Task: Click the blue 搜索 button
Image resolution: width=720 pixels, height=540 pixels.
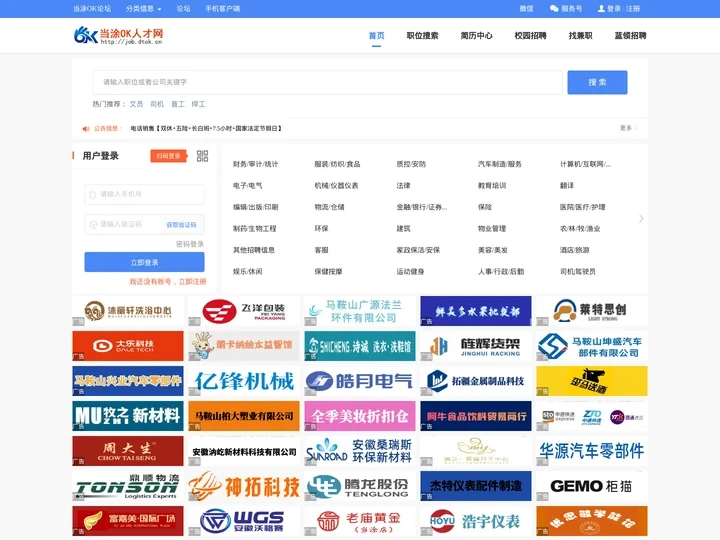Action: (x=597, y=82)
